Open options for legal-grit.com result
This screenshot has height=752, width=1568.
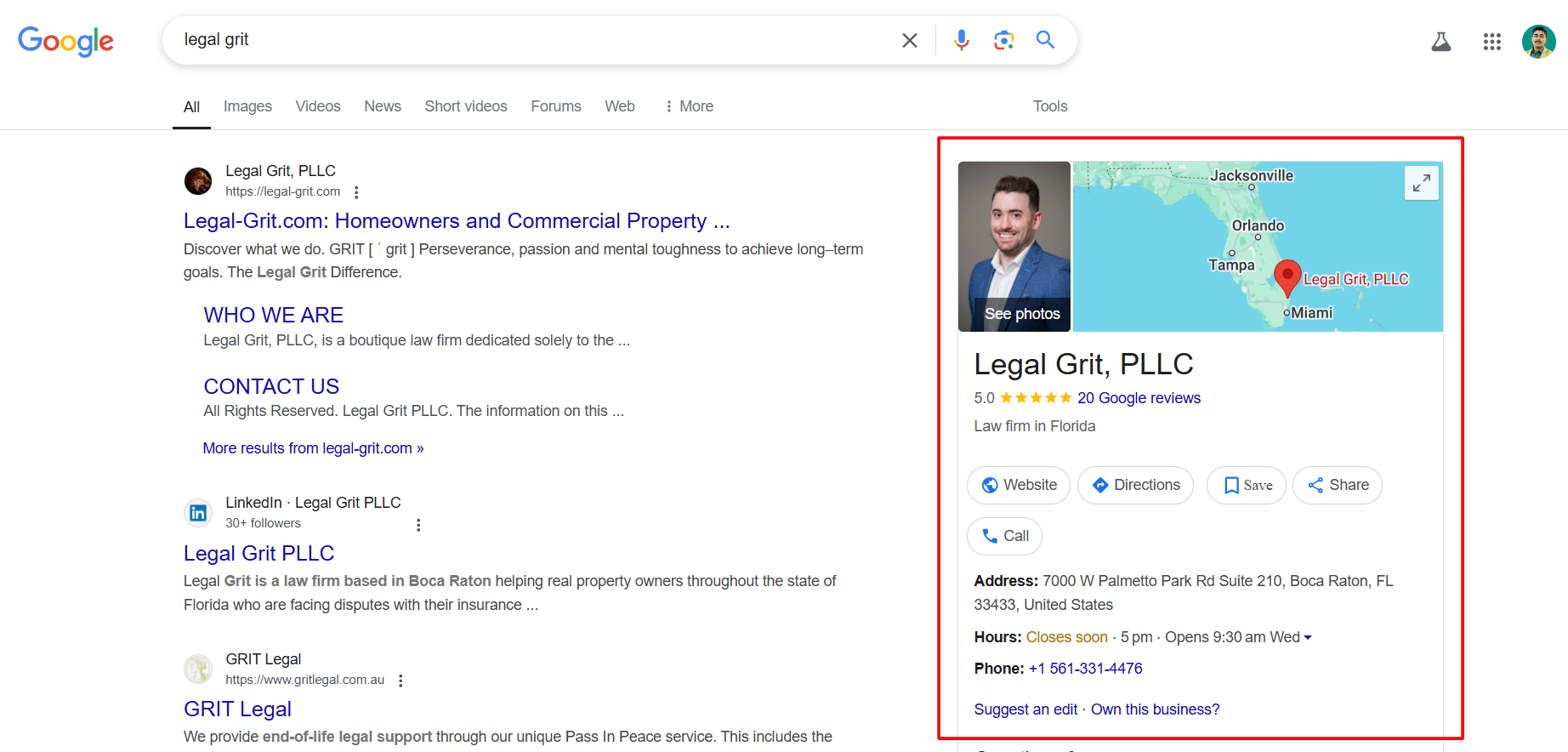356,192
